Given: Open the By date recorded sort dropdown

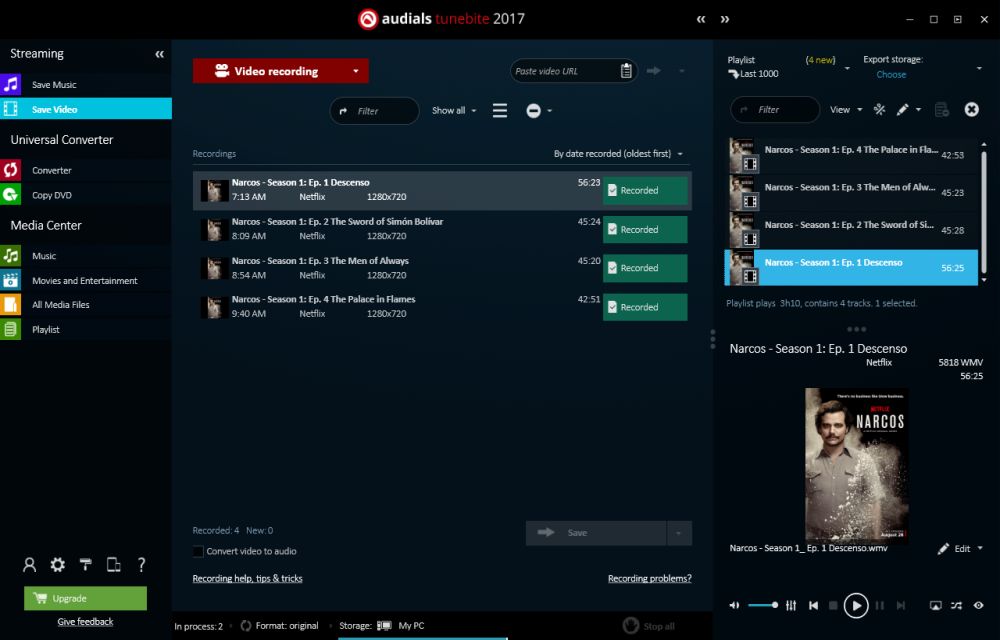Looking at the screenshot, I should 618,154.
